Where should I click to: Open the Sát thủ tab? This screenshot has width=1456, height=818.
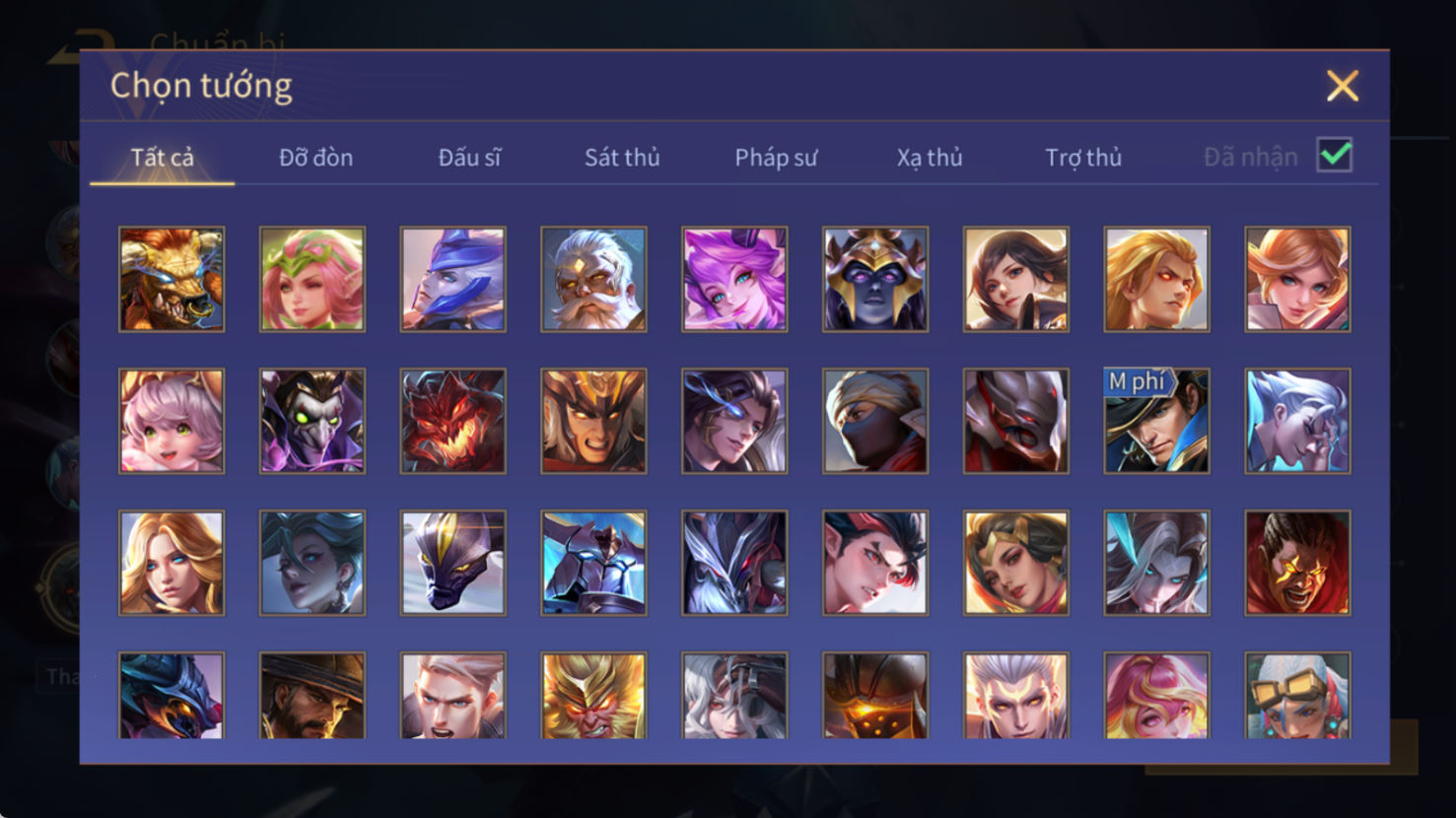(622, 157)
